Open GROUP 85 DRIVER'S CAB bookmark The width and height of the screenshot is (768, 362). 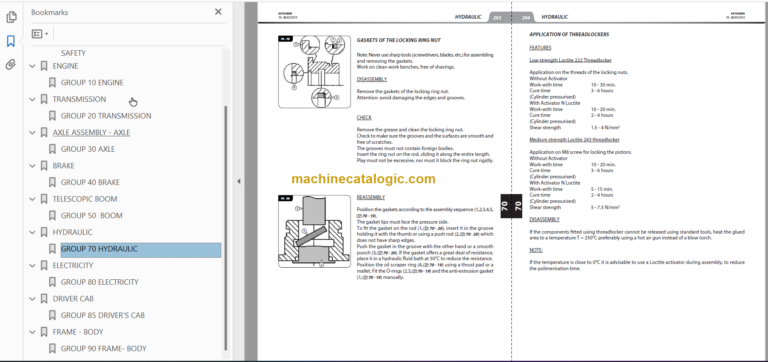[102, 315]
